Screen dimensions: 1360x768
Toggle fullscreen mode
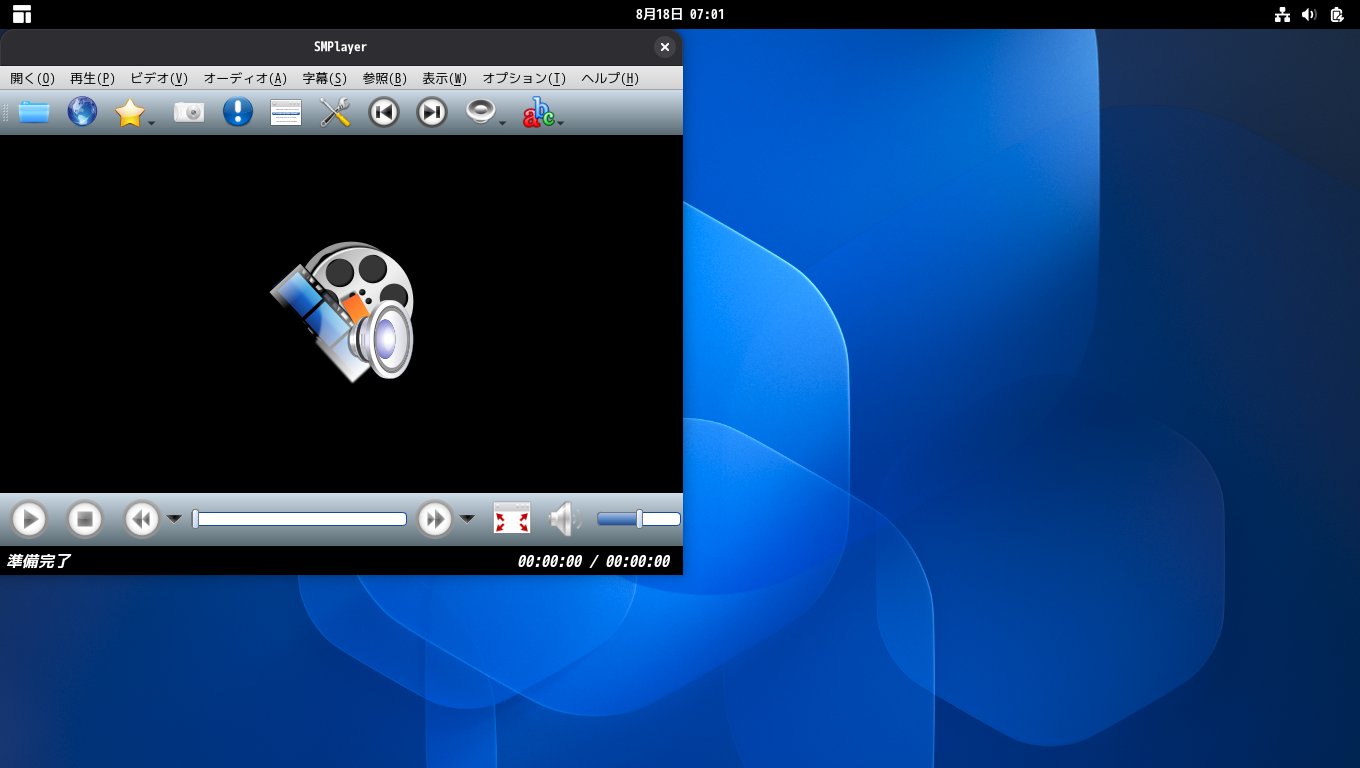click(512, 519)
